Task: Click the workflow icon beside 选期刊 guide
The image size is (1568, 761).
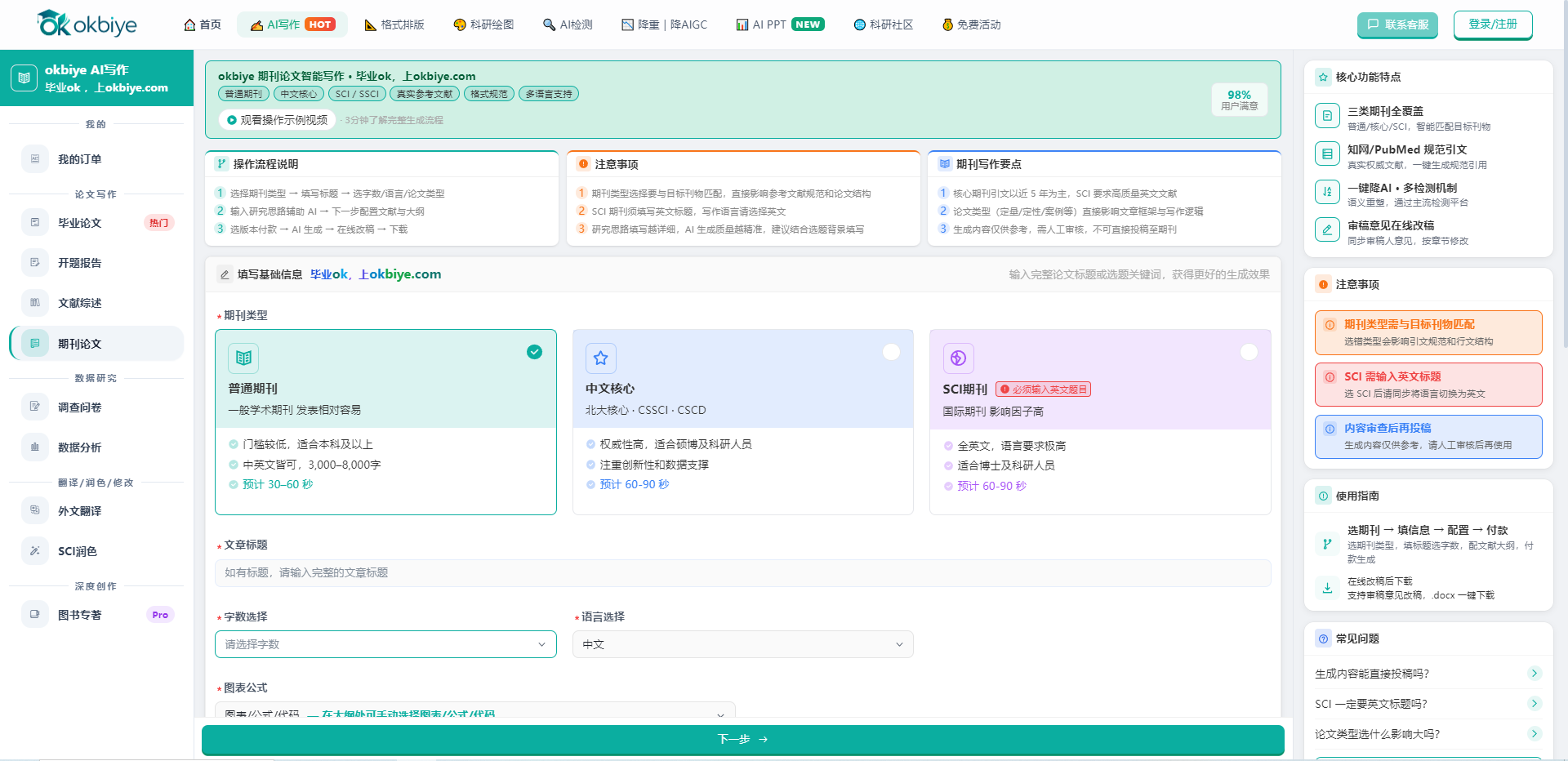Action: (1327, 544)
